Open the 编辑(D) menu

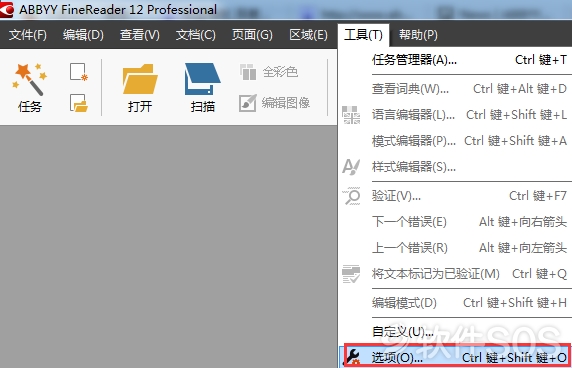click(x=83, y=35)
